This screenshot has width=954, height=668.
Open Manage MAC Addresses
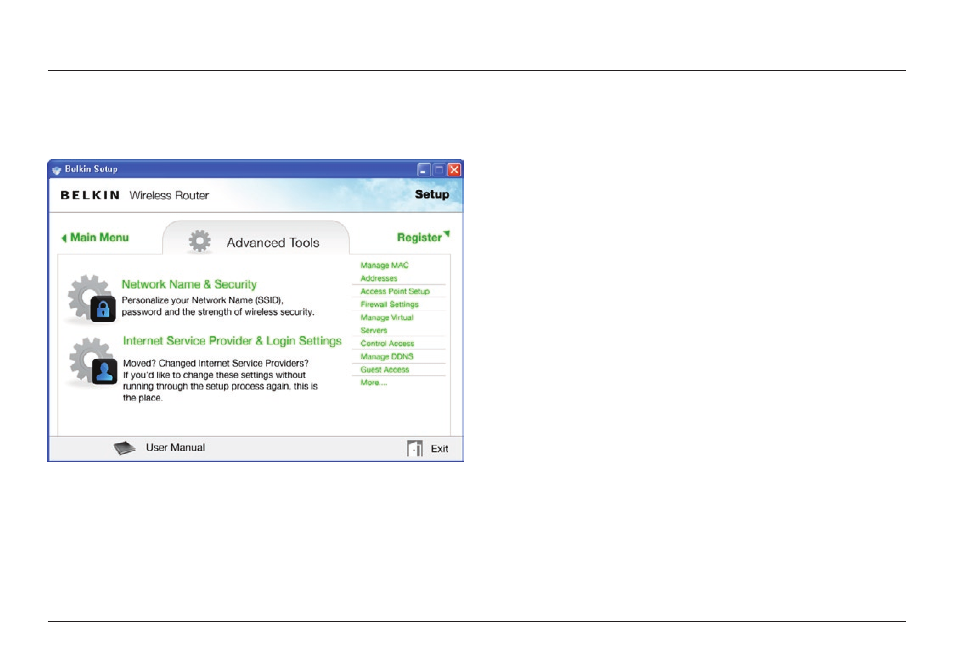(385, 271)
